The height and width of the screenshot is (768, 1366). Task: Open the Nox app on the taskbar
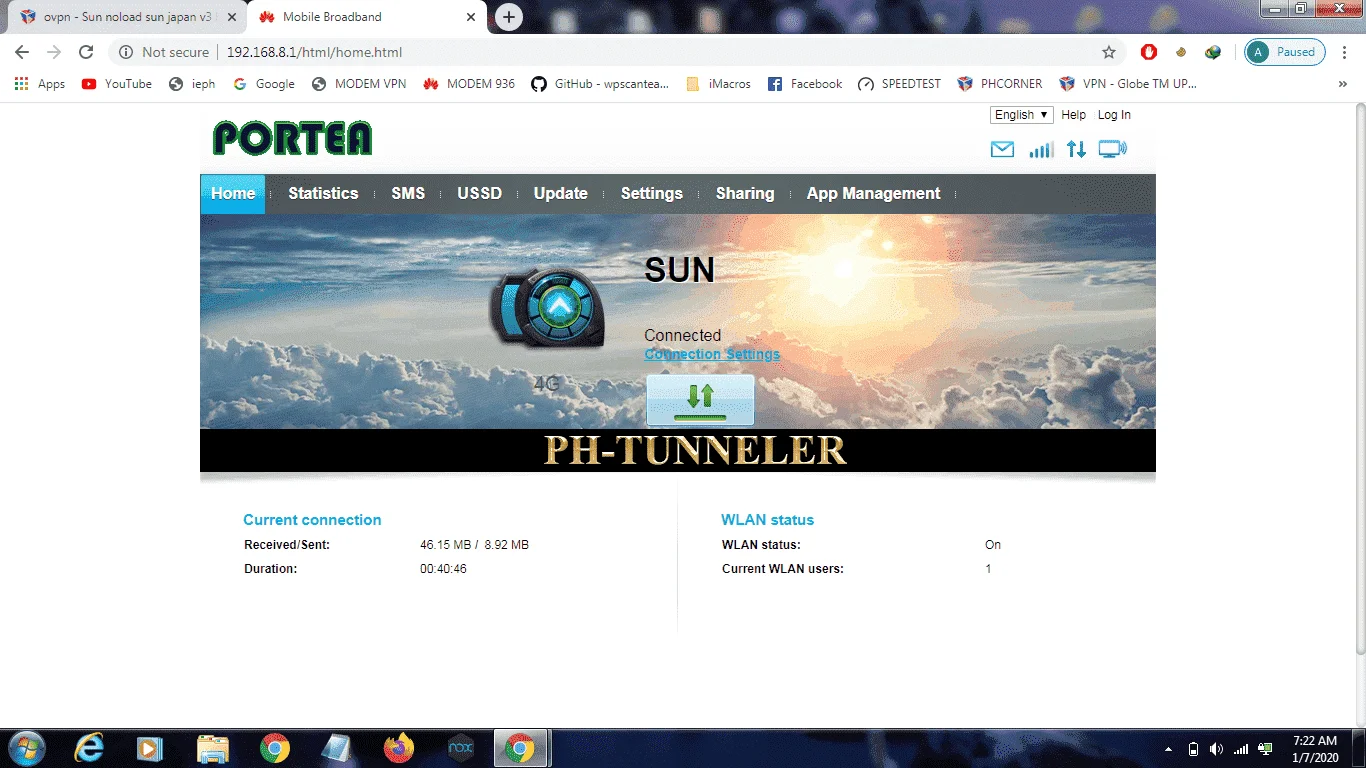coord(460,748)
